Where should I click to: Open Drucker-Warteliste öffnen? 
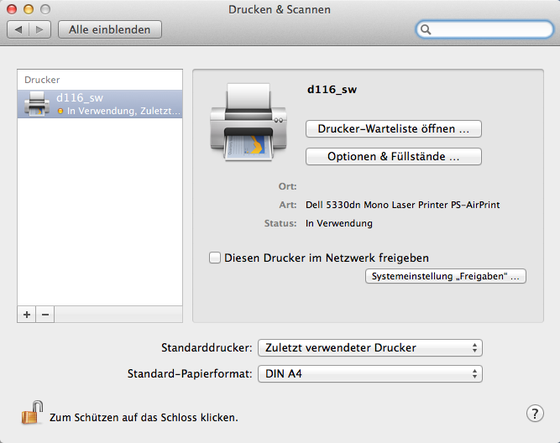(393, 129)
